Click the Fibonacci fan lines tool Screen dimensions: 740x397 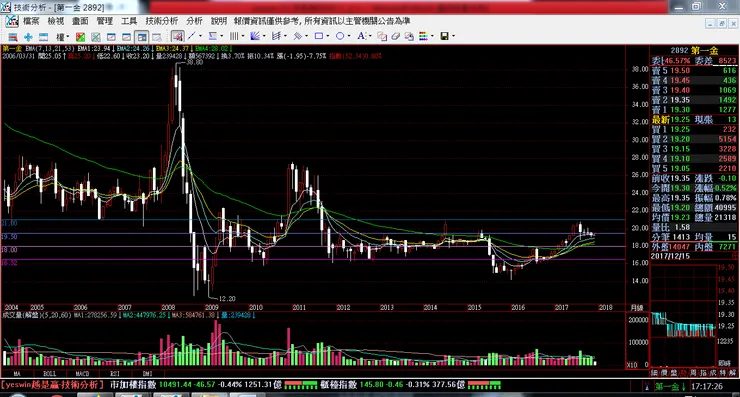254,36
